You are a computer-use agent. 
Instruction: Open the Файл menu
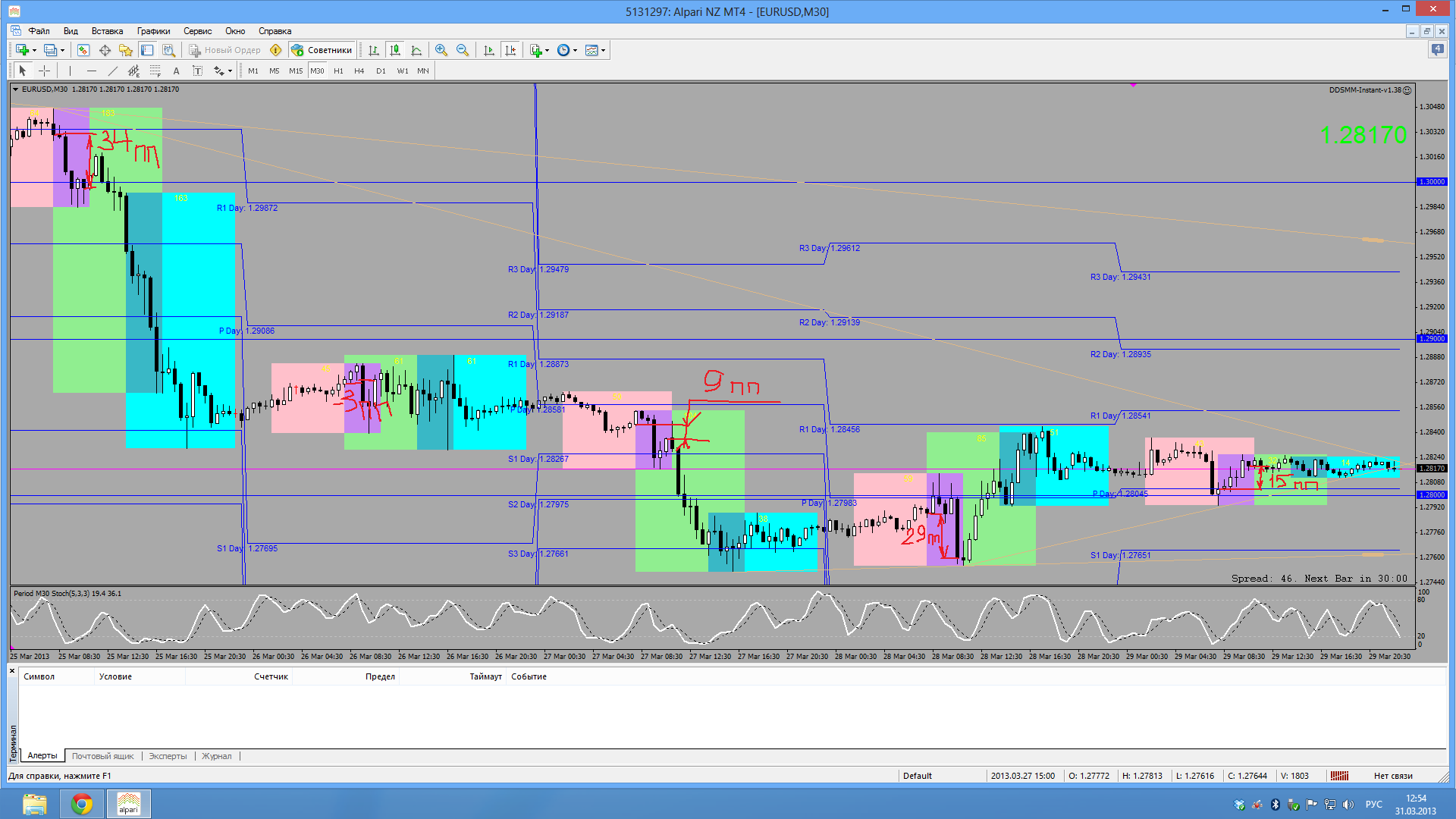click(39, 31)
